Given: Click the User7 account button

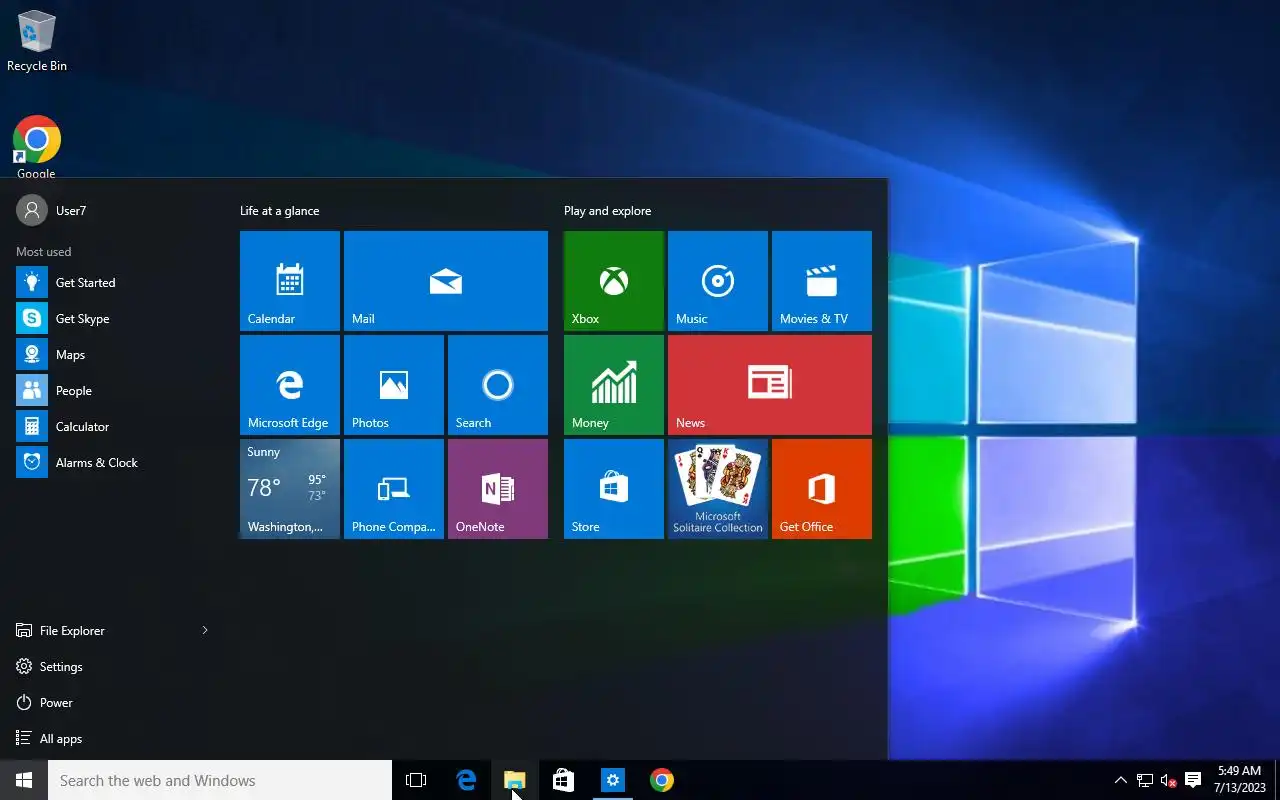Looking at the screenshot, I should 52,211.
